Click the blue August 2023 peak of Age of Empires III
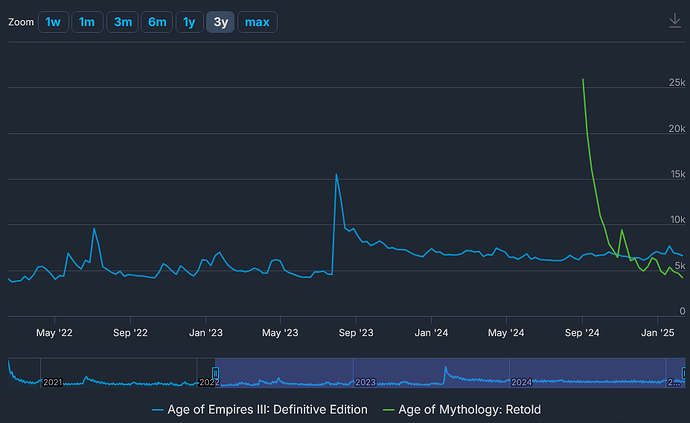Viewport: 690px width, 423px height. point(337,175)
